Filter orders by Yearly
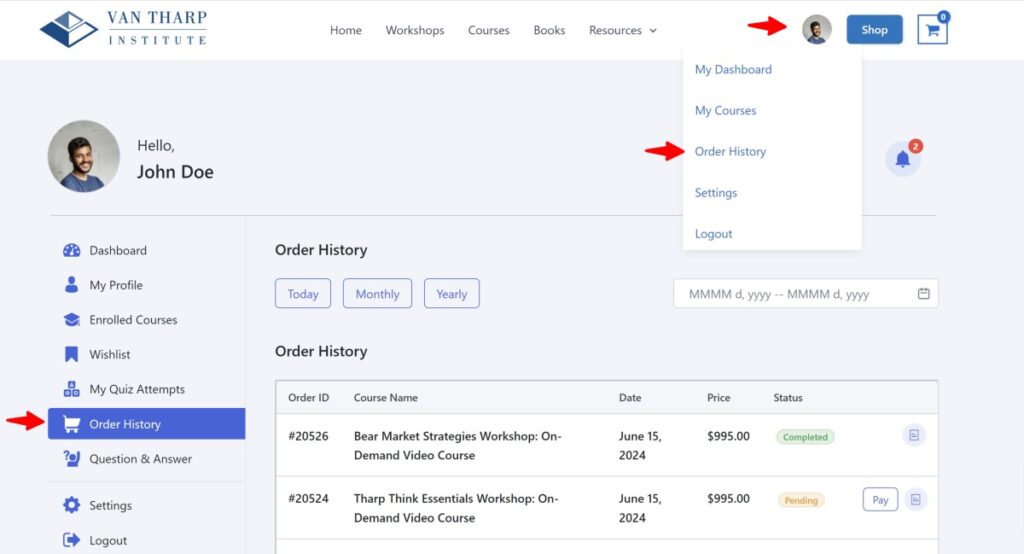 452,293
